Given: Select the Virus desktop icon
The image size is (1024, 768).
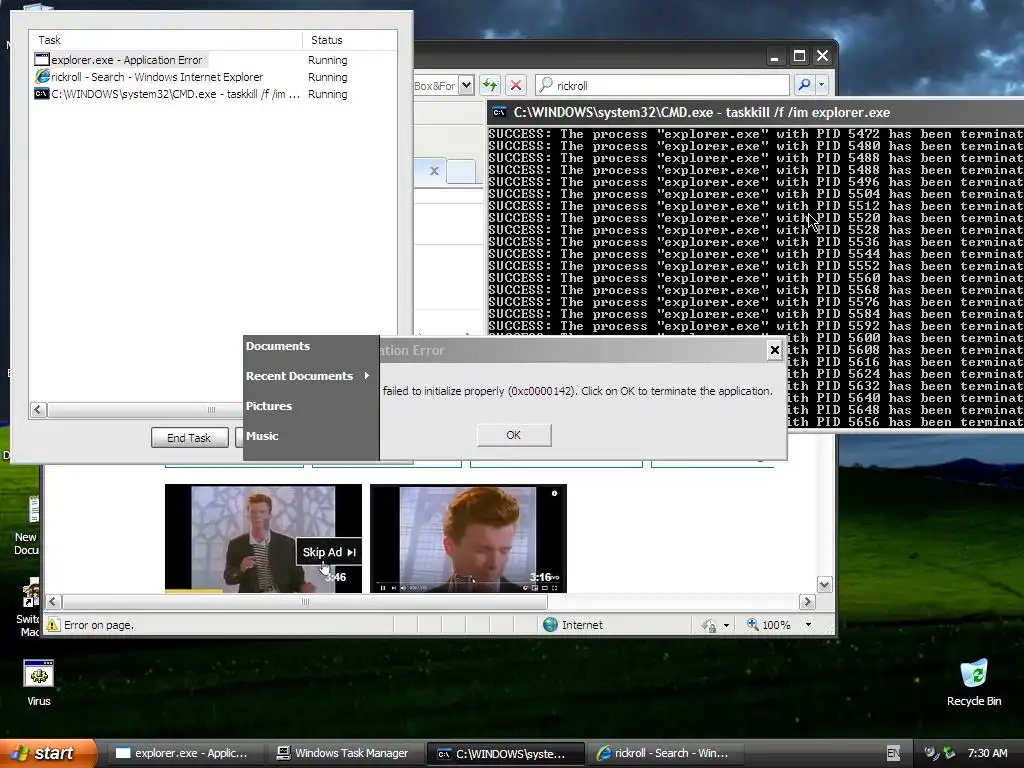Looking at the screenshot, I should (x=39, y=683).
